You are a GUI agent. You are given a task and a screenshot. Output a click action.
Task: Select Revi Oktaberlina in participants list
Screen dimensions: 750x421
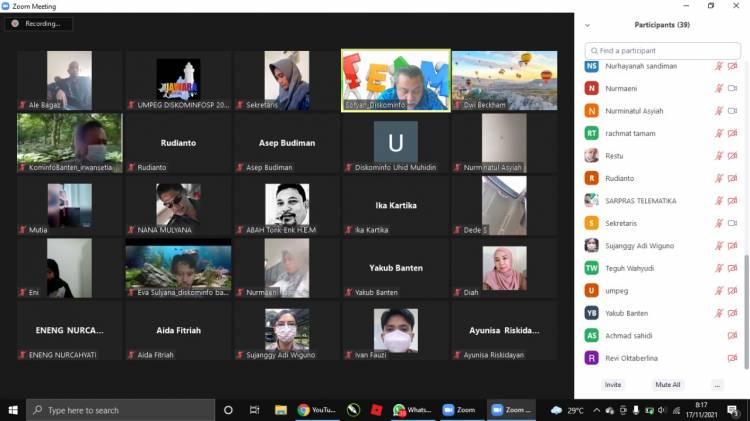(662, 358)
